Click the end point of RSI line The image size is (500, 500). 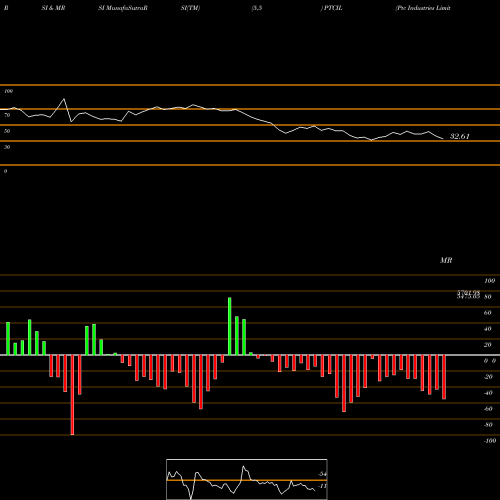(443, 139)
